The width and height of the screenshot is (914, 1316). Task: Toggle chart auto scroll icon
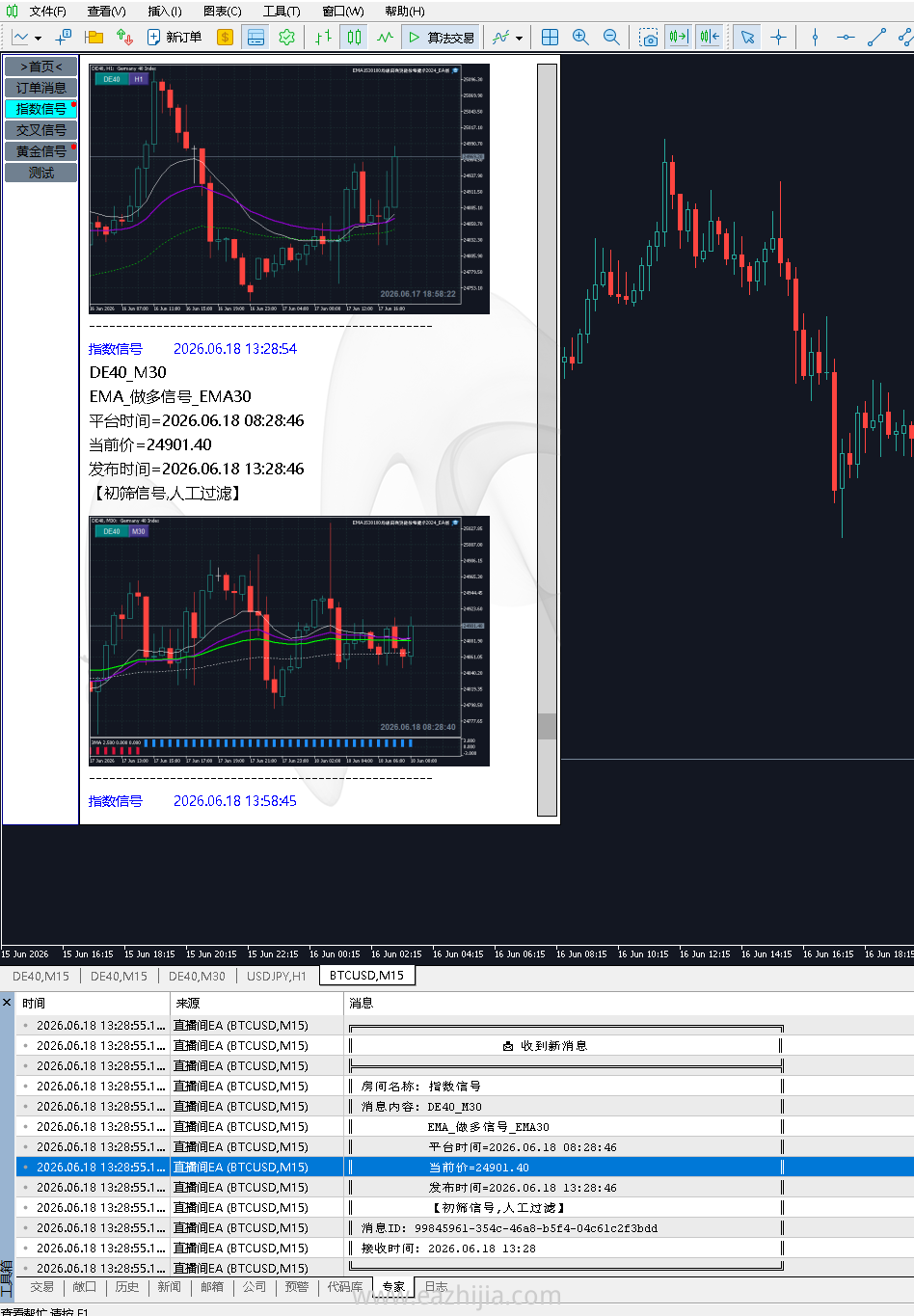click(679, 37)
